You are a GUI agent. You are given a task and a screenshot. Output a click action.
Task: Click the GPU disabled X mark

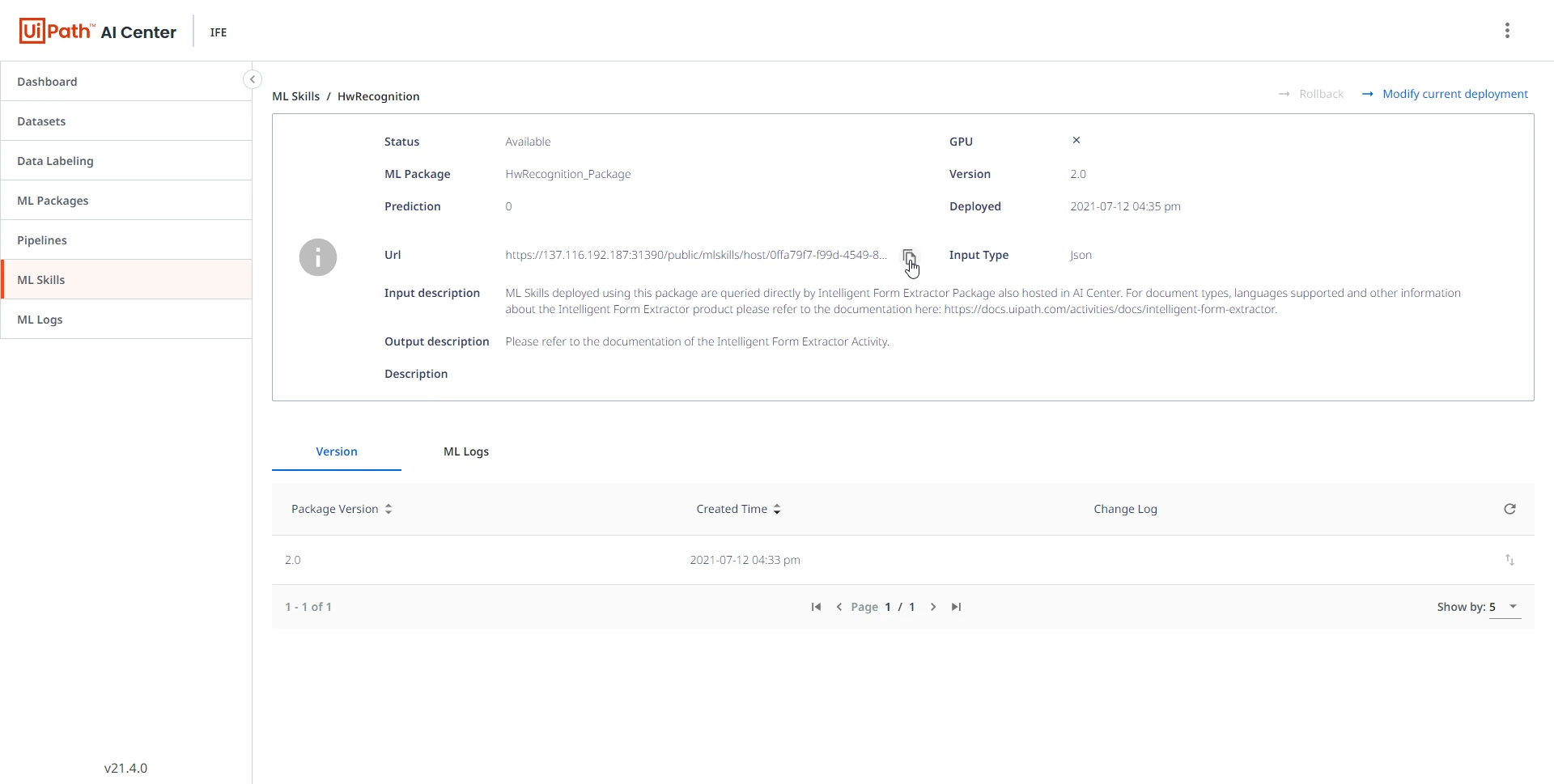[1076, 140]
